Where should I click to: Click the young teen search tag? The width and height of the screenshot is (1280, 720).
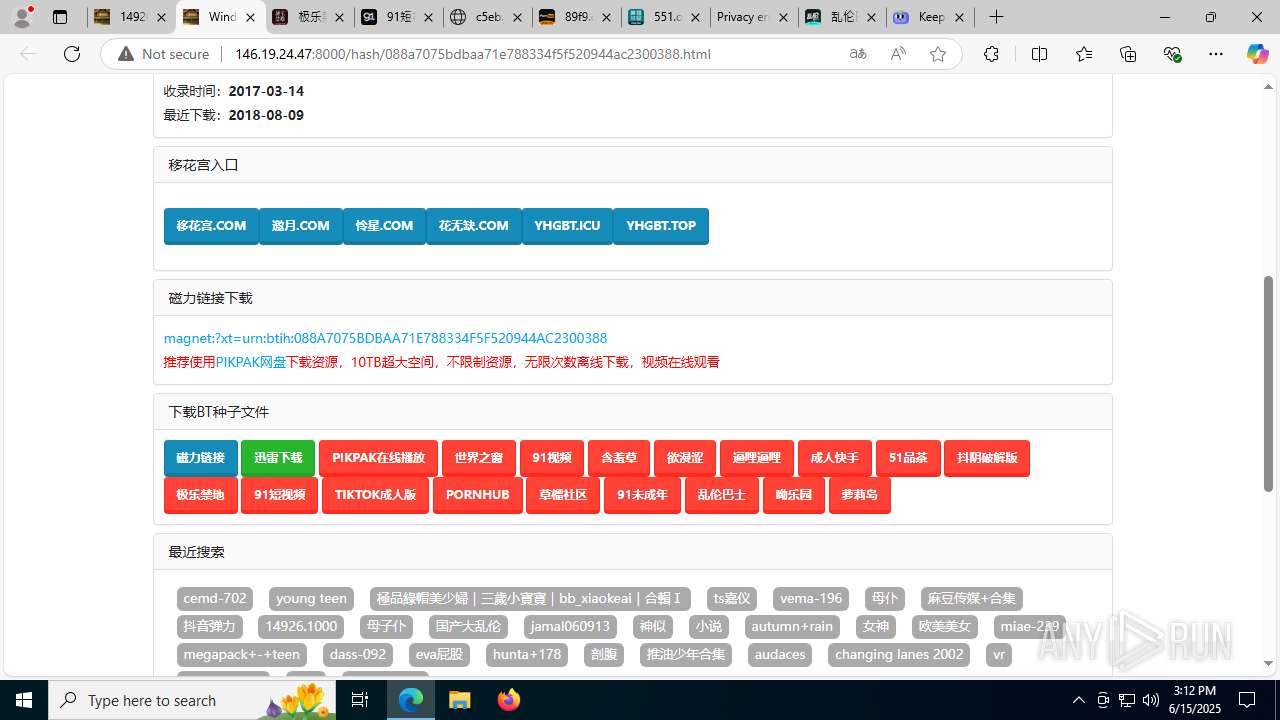coord(311,598)
